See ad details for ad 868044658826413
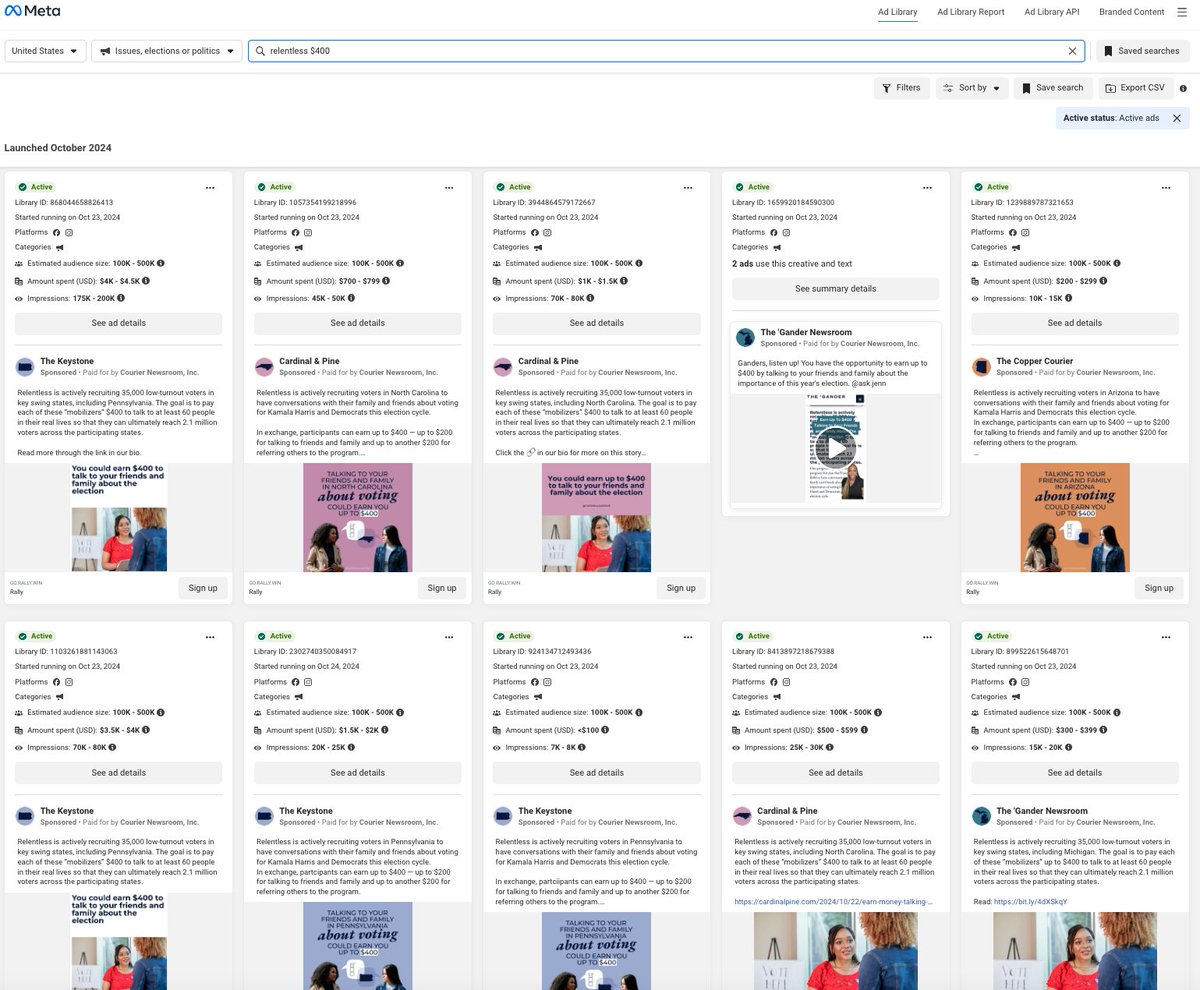This screenshot has height=990, width=1200. pos(119,323)
